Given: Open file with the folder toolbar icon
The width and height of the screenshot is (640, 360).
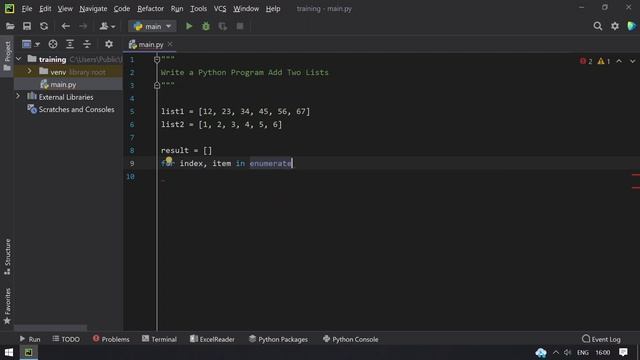Looking at the screenshot, I should [x=10, y=26].
